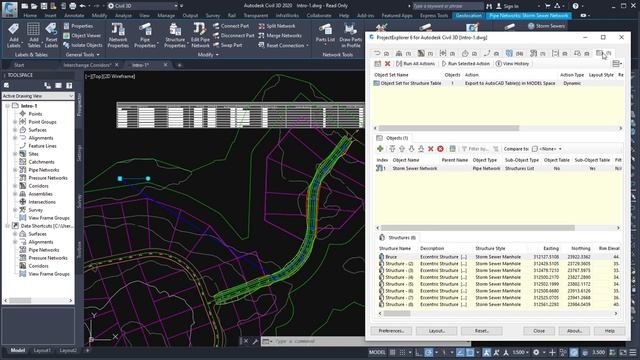Switch to the Interchange Corridors drawing tab
The height and width of the screenshot is (360, 640).
[87, 65]
